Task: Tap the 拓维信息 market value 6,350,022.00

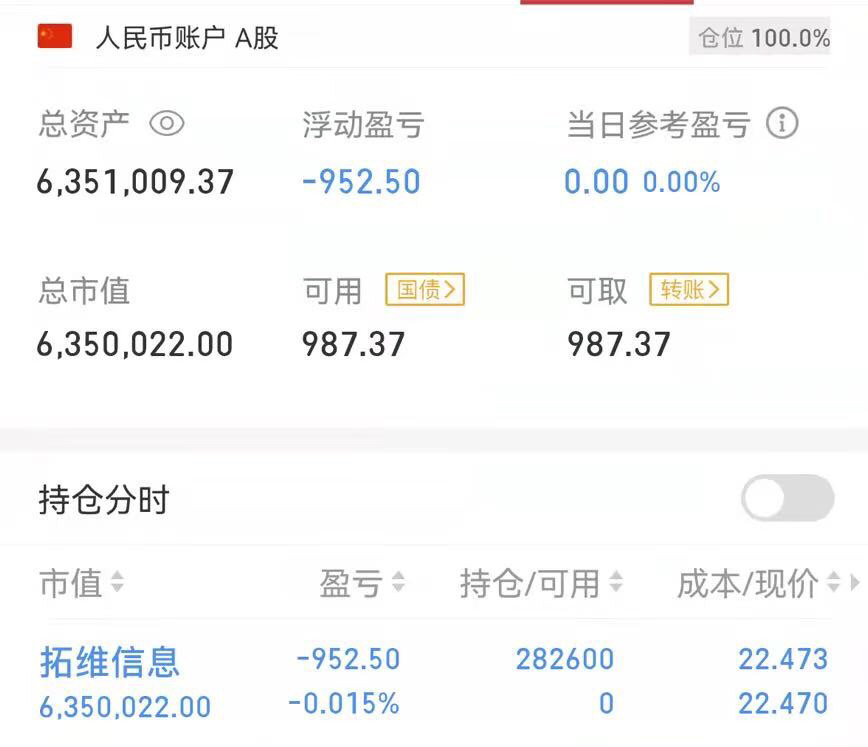Action: pos(125,707)
